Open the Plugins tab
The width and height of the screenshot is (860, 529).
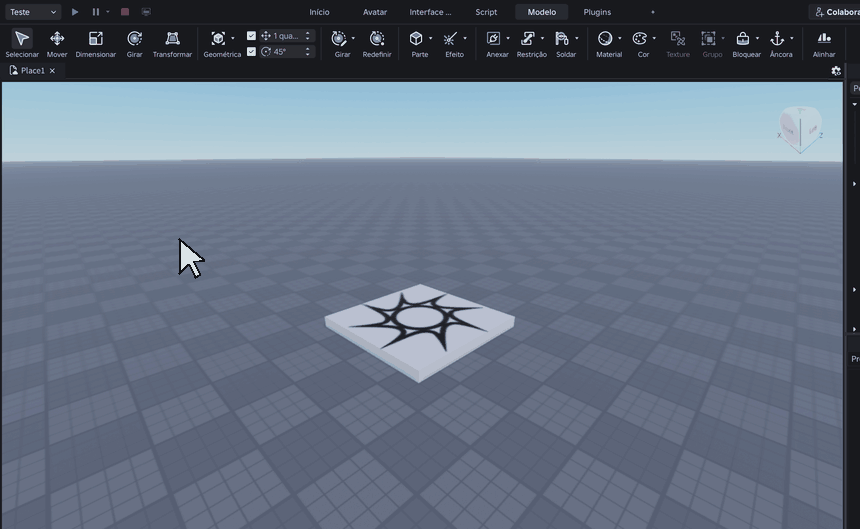point(597,12)
